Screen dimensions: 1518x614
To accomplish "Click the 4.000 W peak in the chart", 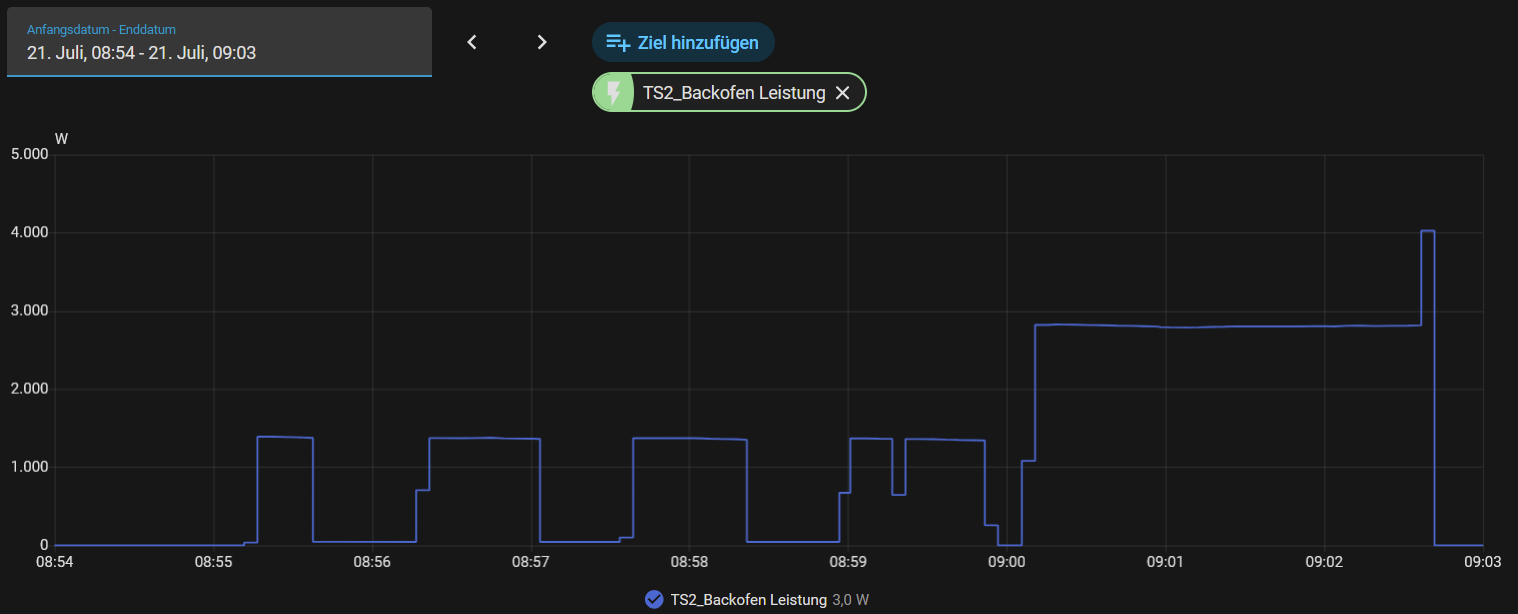I will tap(1428, 232).
